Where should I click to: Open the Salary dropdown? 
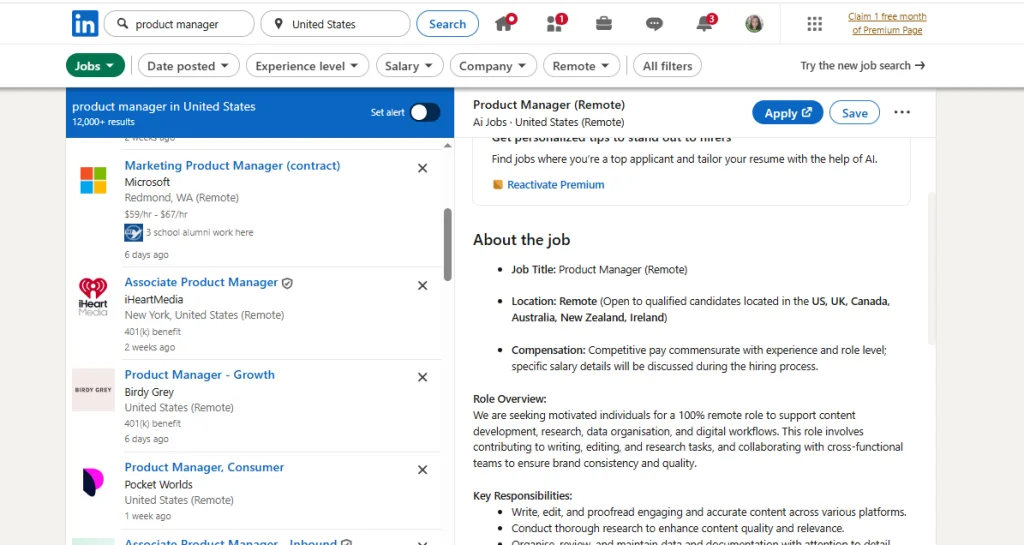(409, 65)
